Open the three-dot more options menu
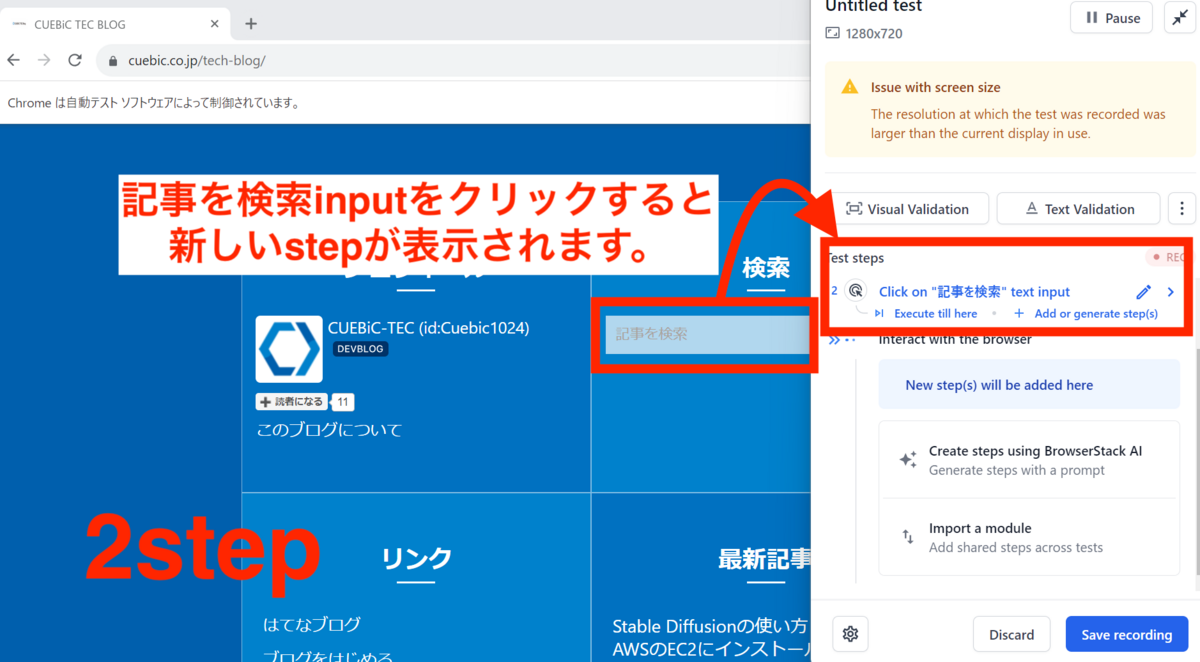 tap(1181, 209)
